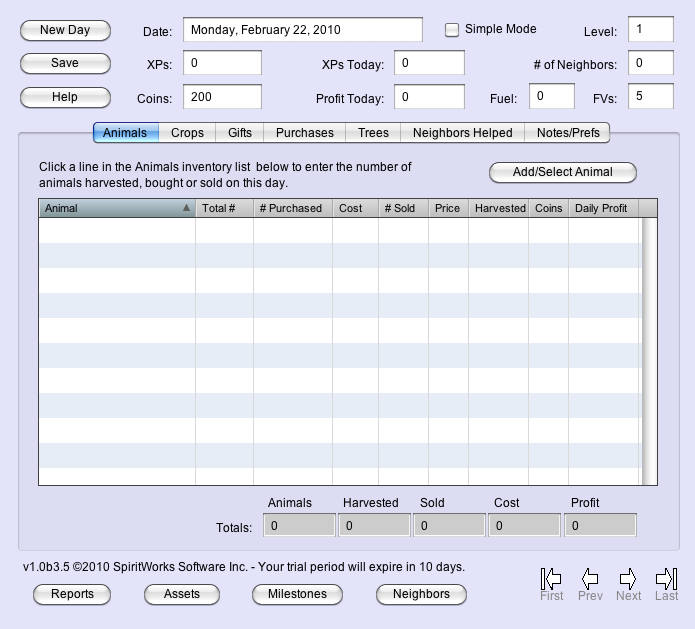Open the Notes/Prefs tab
This screenshot has width=695, height=629.
tap(568, 133)
